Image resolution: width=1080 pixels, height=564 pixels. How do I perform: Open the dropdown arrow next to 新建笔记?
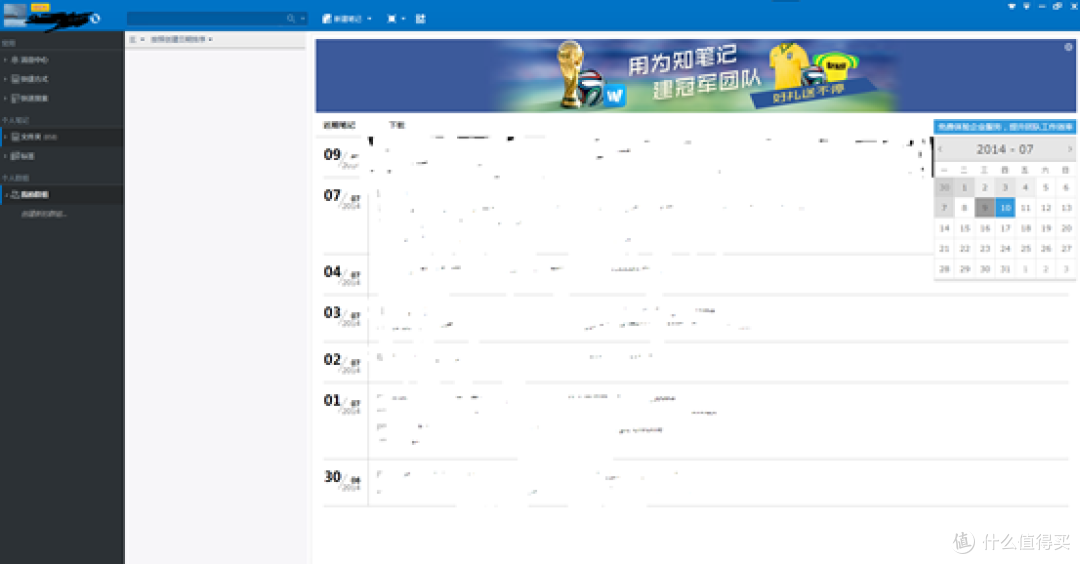tap(370, 19)
